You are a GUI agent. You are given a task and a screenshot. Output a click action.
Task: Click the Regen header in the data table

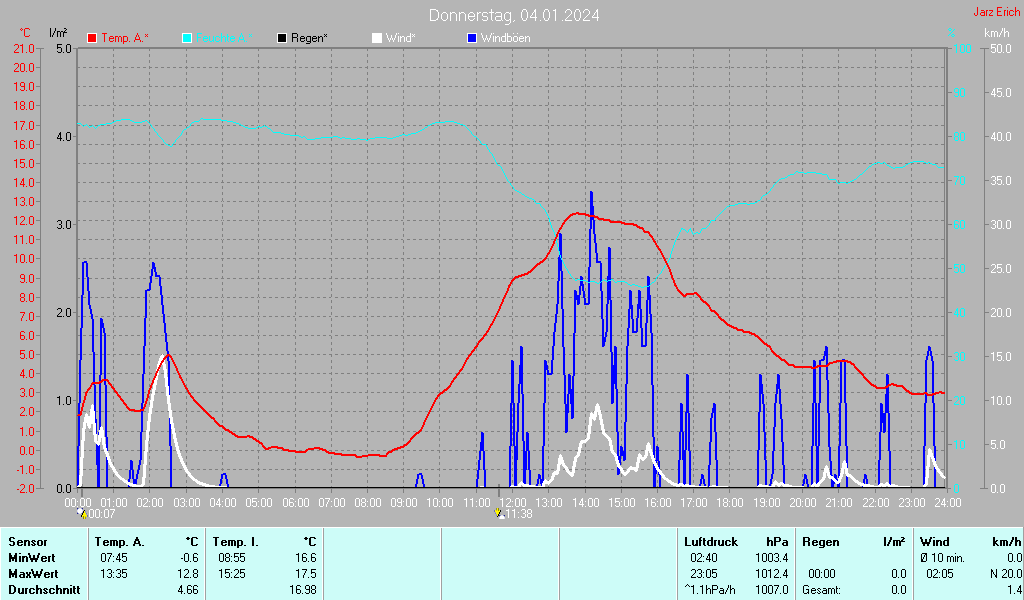(x=821, y=542)
